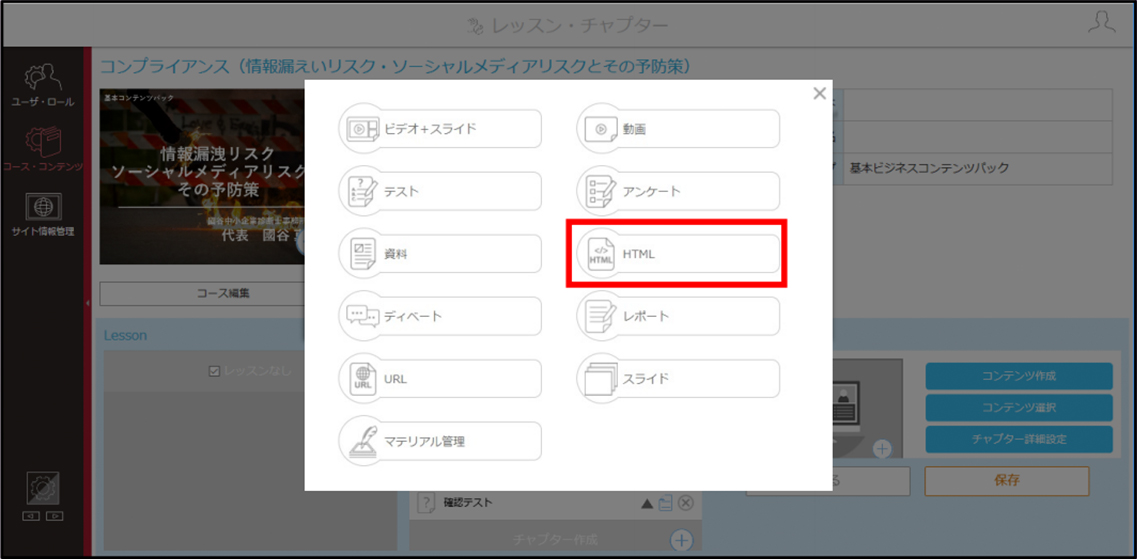This screenshot has height=559, width=1137.
Task: Click the コンプライアンス course title
Action: (x=395, y=67)
